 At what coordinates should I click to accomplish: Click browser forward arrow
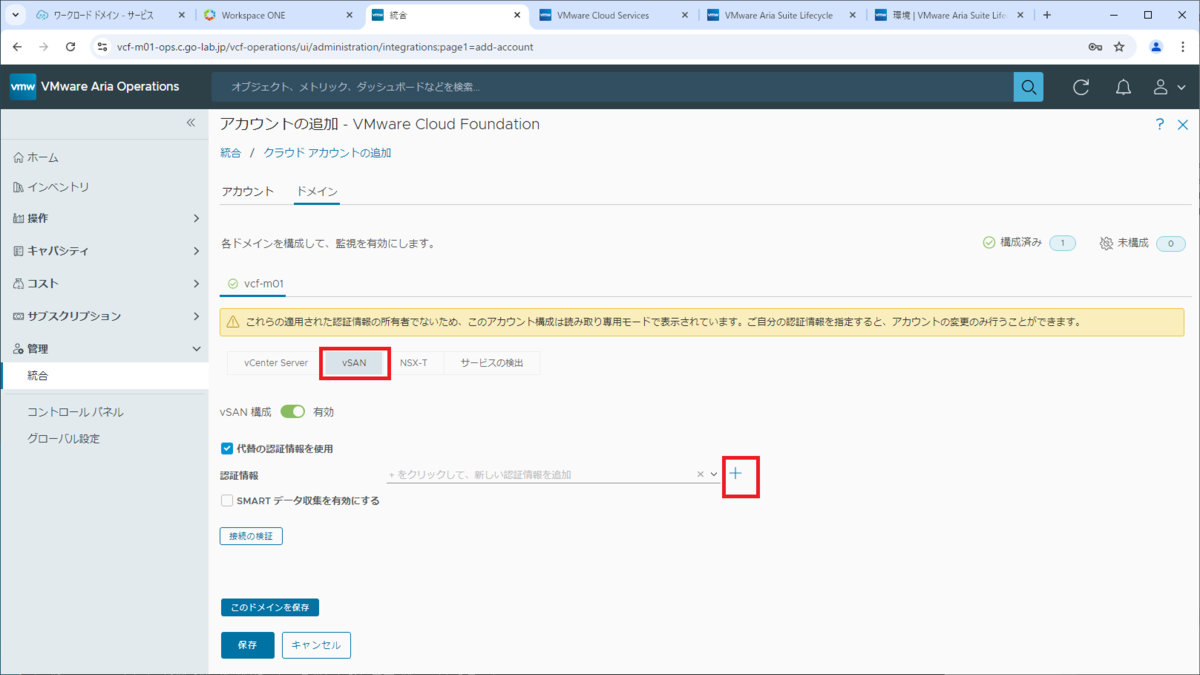(44, 46)
